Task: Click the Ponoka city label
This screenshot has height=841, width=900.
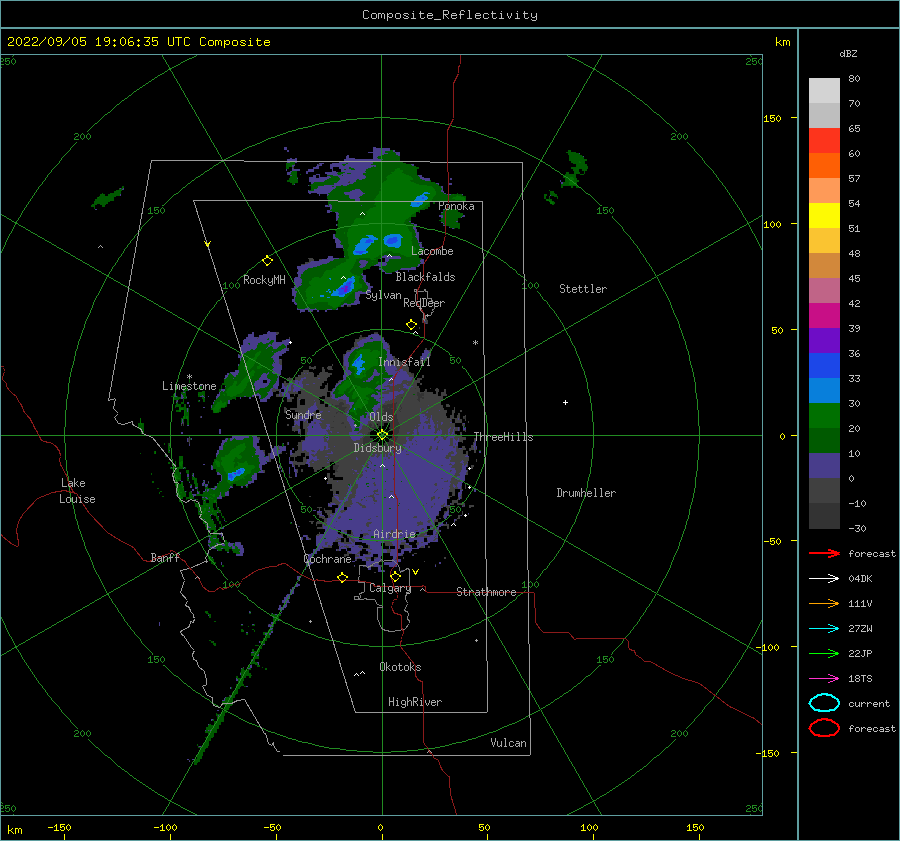Action: coord(456,206)
